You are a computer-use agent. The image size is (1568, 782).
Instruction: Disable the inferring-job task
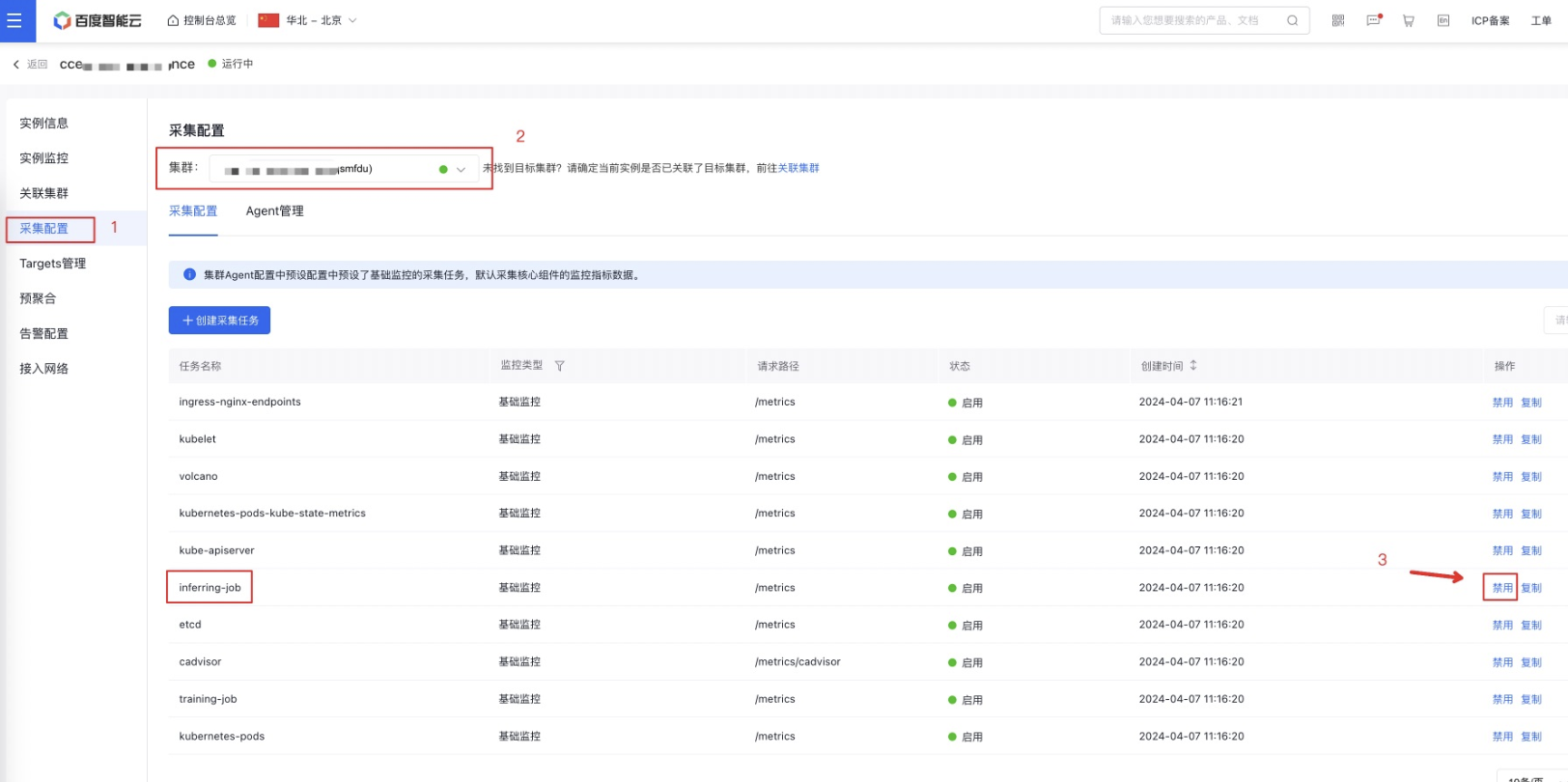tap(1502, 588)
